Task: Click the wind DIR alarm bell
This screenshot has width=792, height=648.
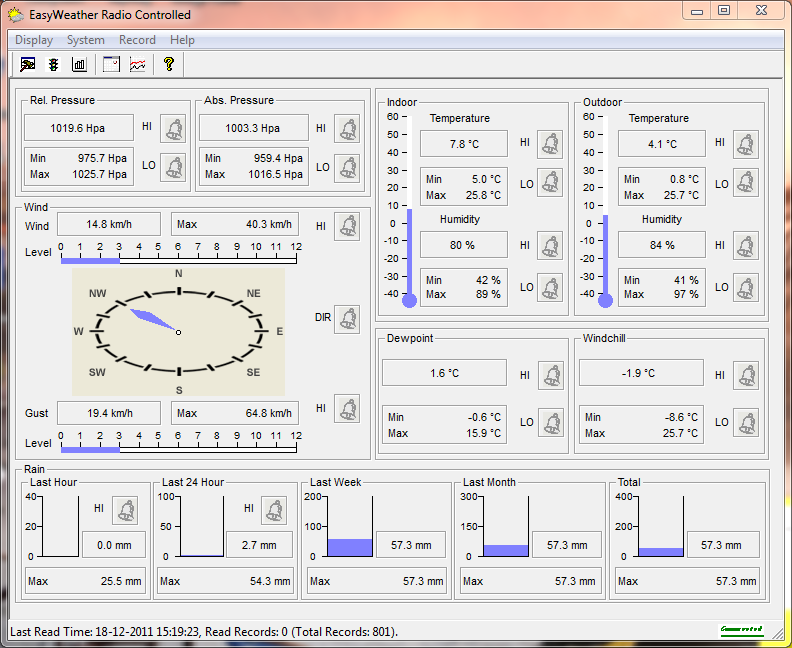Action: (348, 319)
